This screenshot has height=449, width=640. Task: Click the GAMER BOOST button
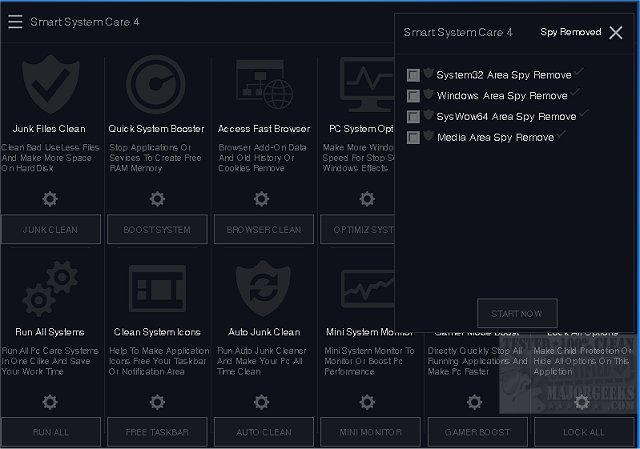click(x=478, y=432)
